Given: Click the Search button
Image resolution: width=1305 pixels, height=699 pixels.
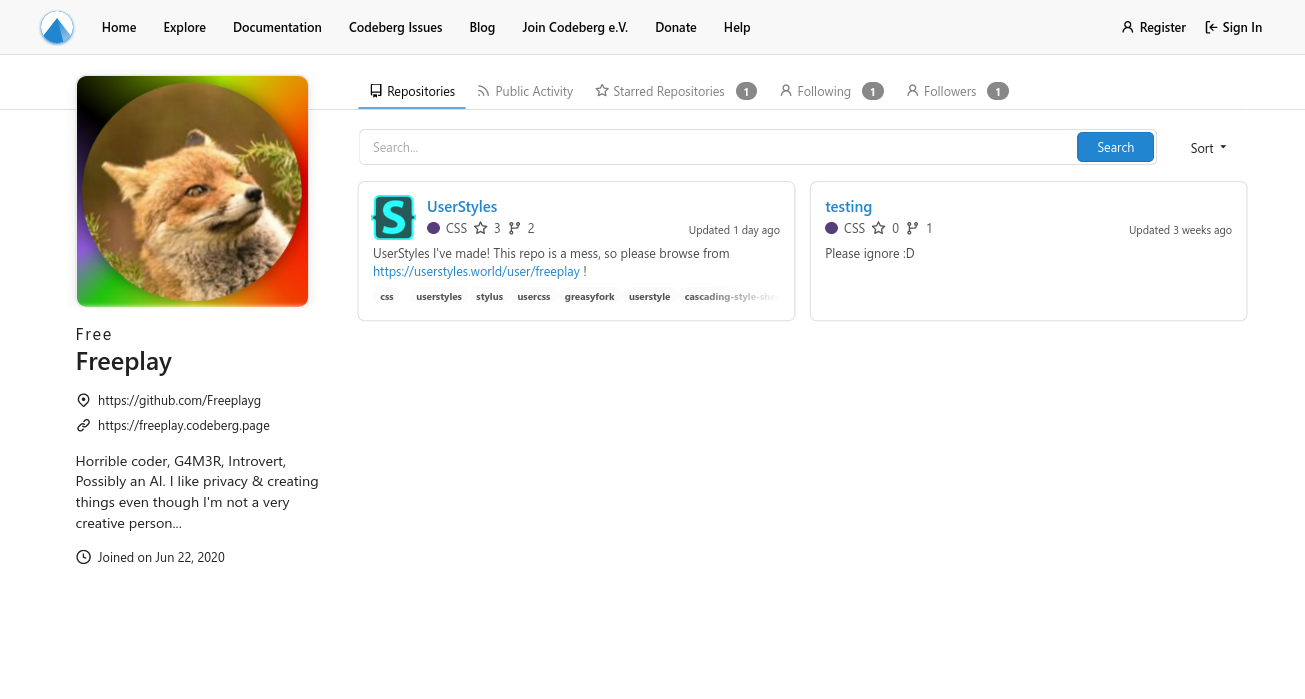Looking at the screenshot, I should pyautogui.click(x=1115, y=147).
